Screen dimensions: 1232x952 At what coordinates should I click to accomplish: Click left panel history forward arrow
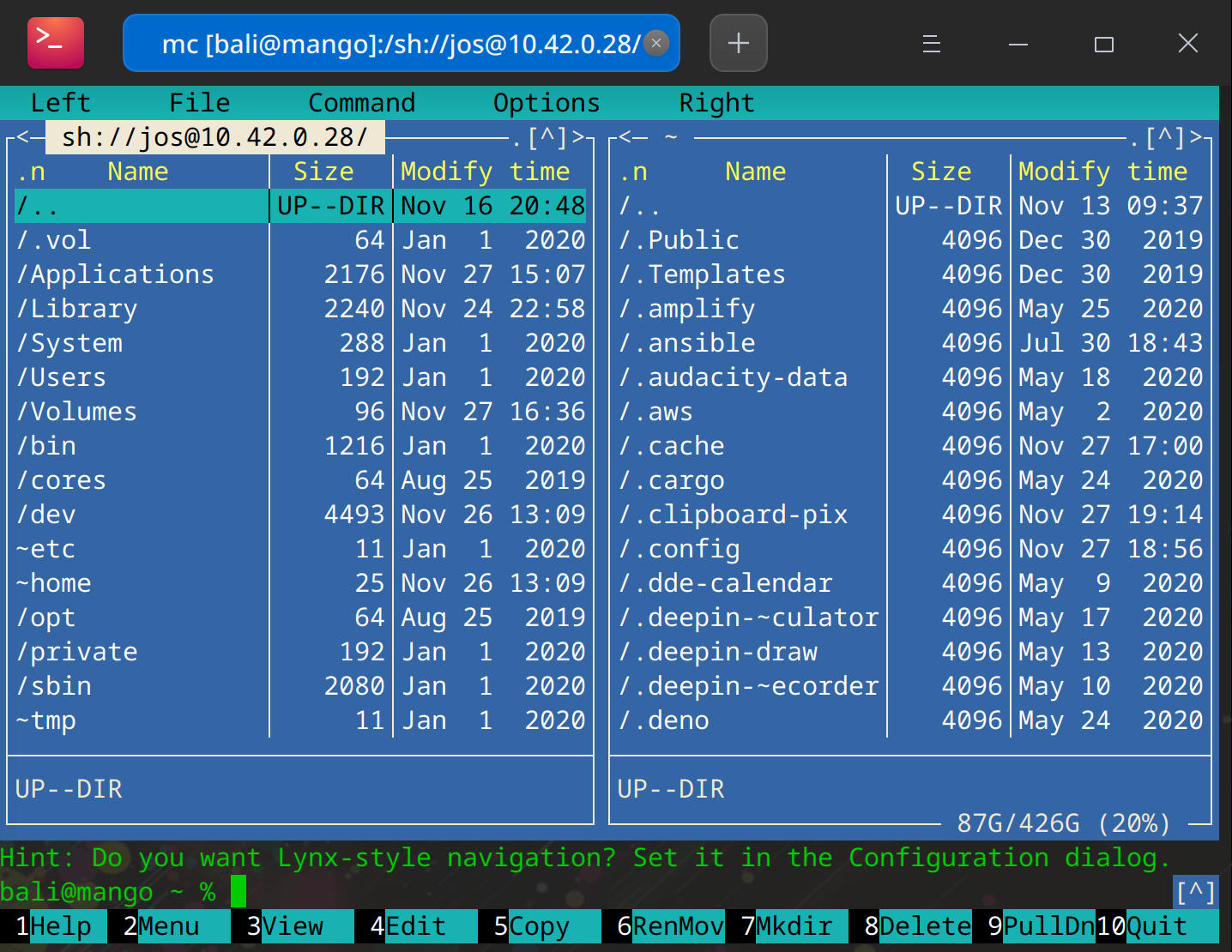coord(577,137)
